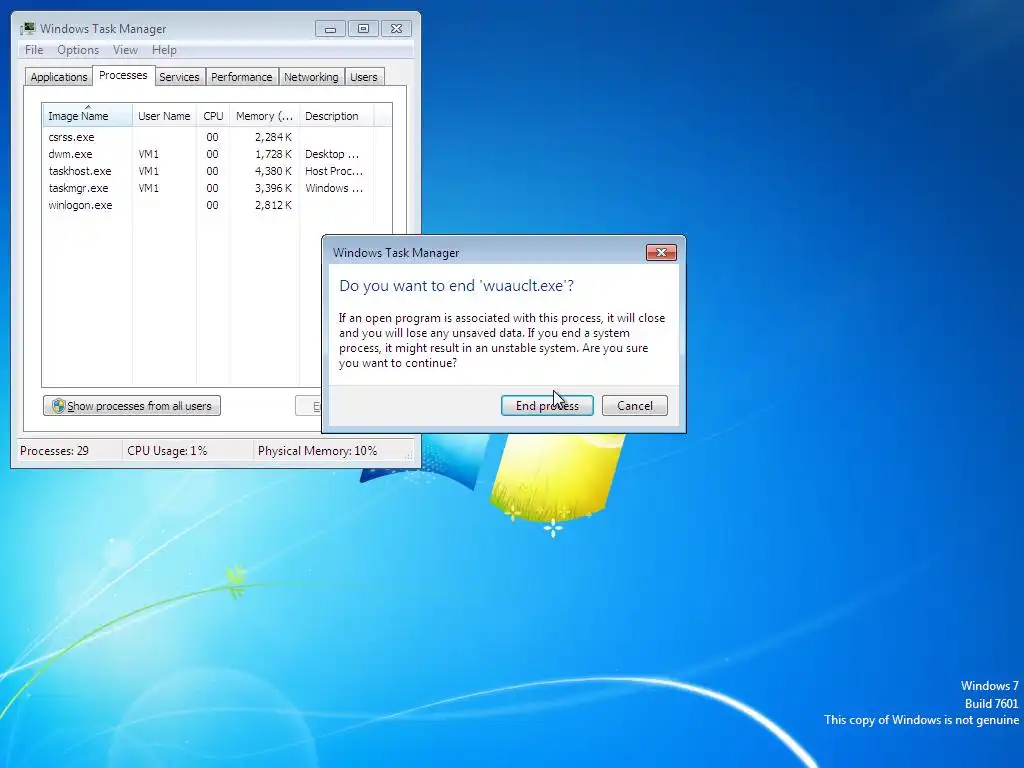
Task: Open the Performance tab
Action: (242, 77)
